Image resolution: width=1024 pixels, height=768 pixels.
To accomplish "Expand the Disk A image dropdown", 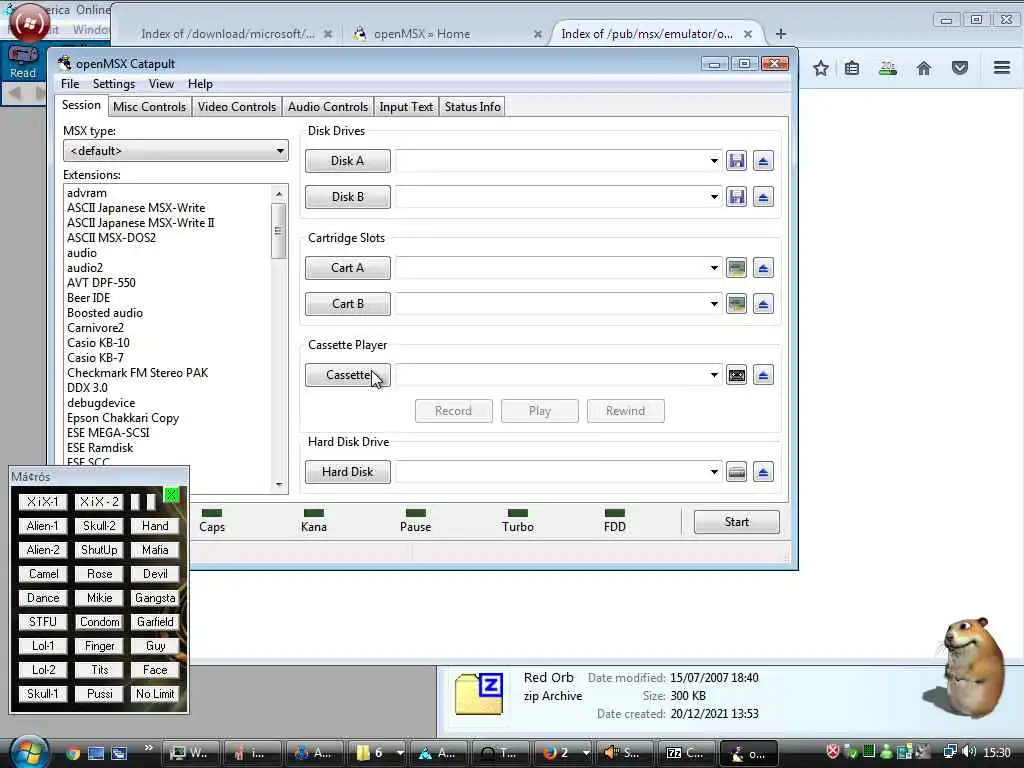I will 714,161.
